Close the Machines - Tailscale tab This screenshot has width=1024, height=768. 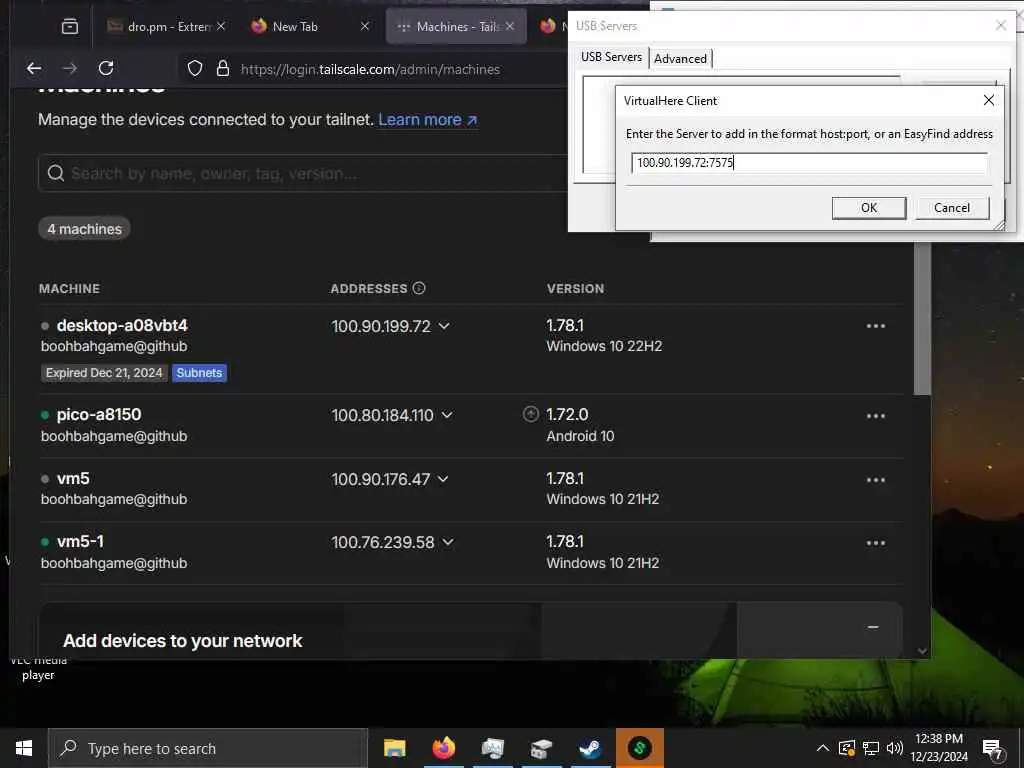click(509, 26)
